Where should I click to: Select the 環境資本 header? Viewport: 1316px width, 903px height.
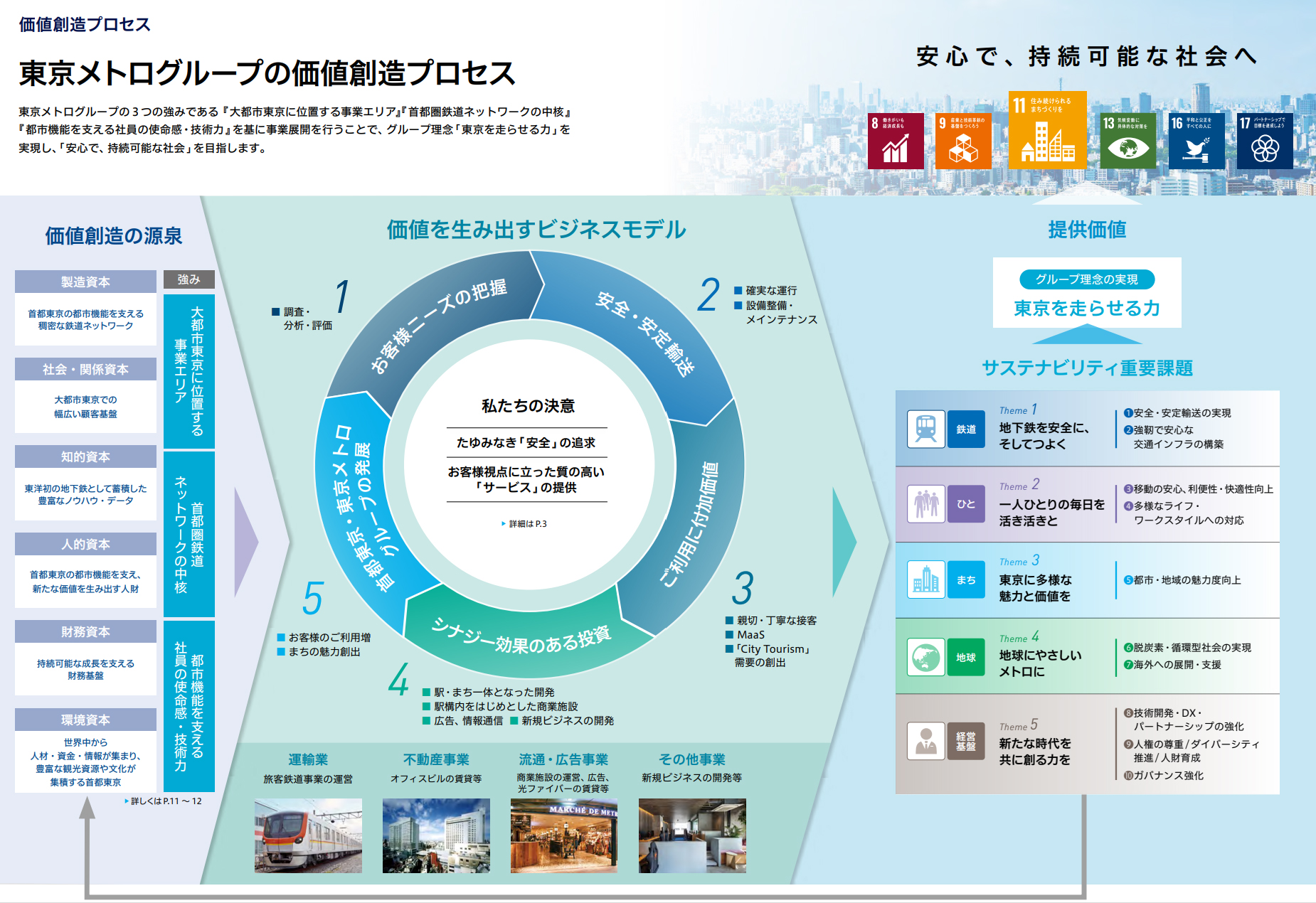coord(85,720)
